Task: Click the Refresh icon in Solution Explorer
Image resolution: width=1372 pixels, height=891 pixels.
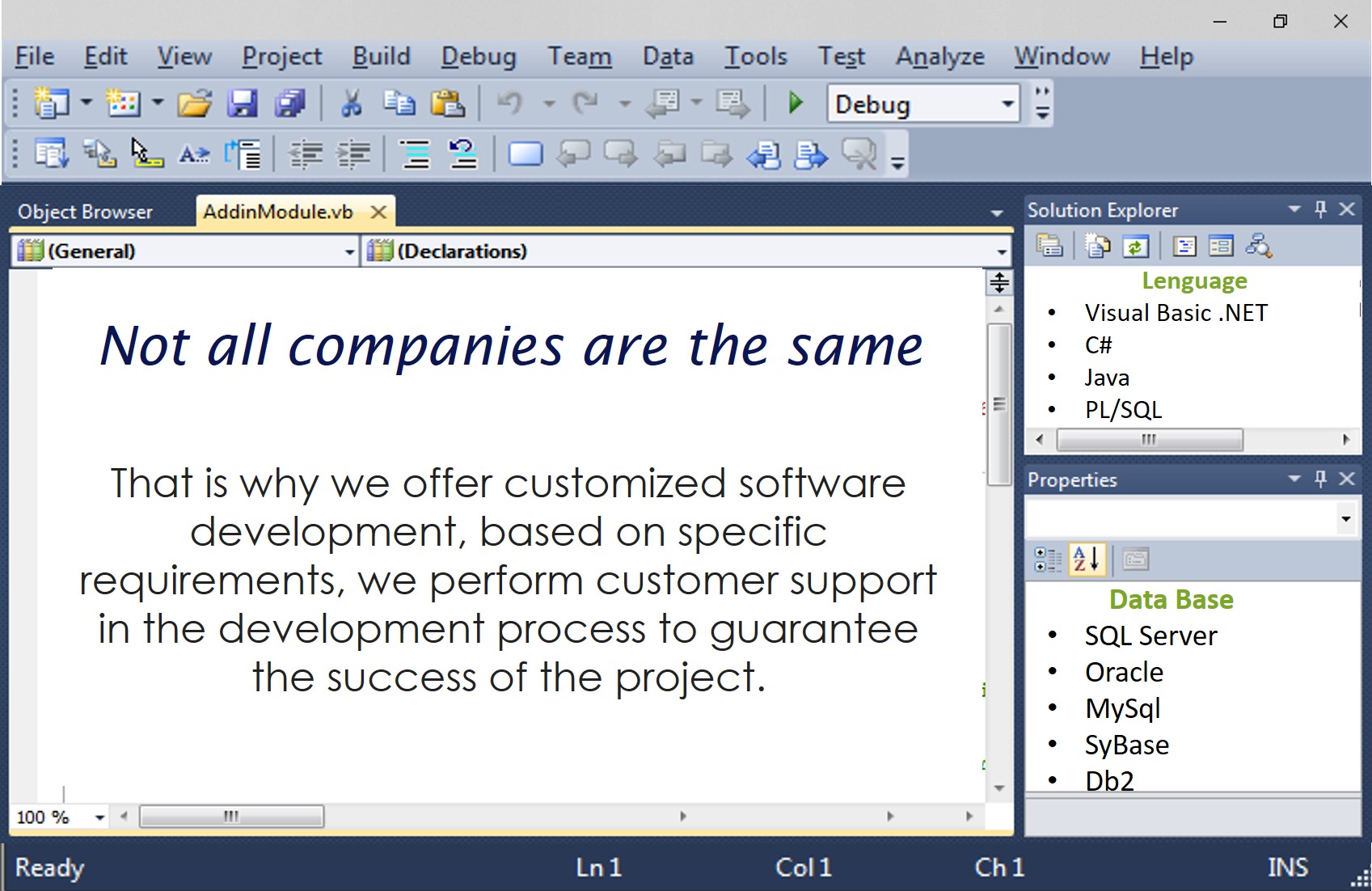Action: (1135, 246)
